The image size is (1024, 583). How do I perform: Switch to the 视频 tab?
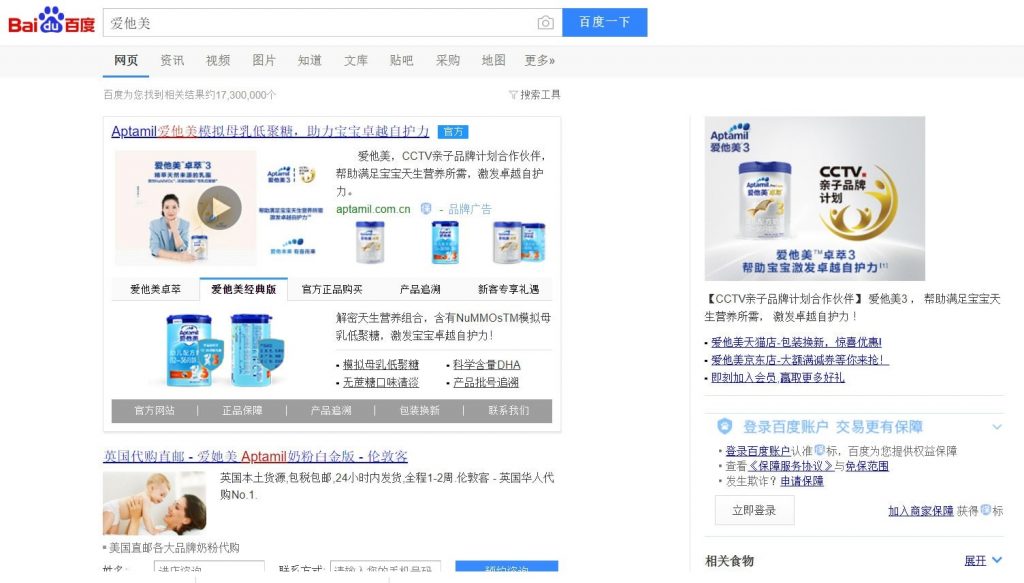[218, 60]
